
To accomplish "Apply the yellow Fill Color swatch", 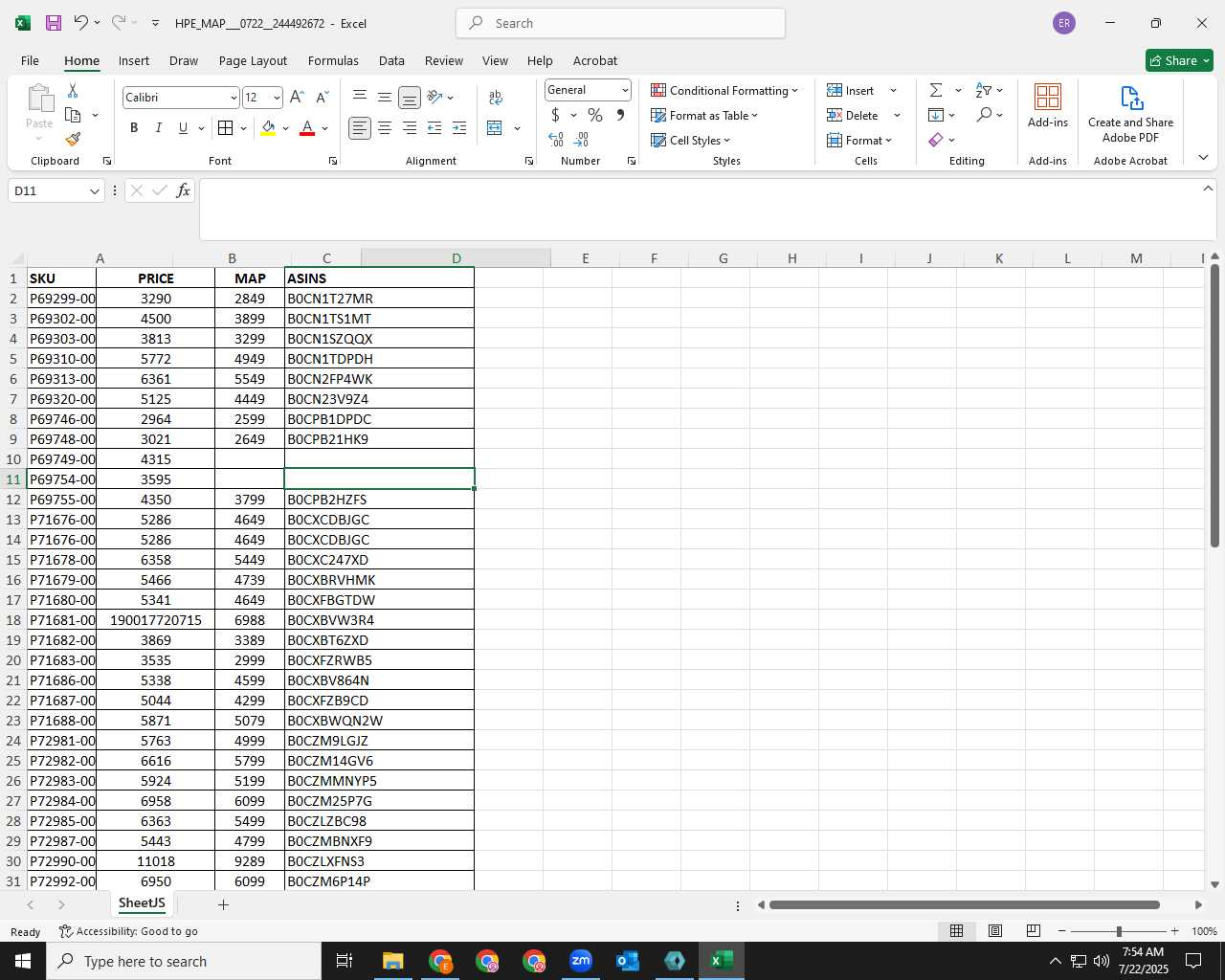I will 268,128.
